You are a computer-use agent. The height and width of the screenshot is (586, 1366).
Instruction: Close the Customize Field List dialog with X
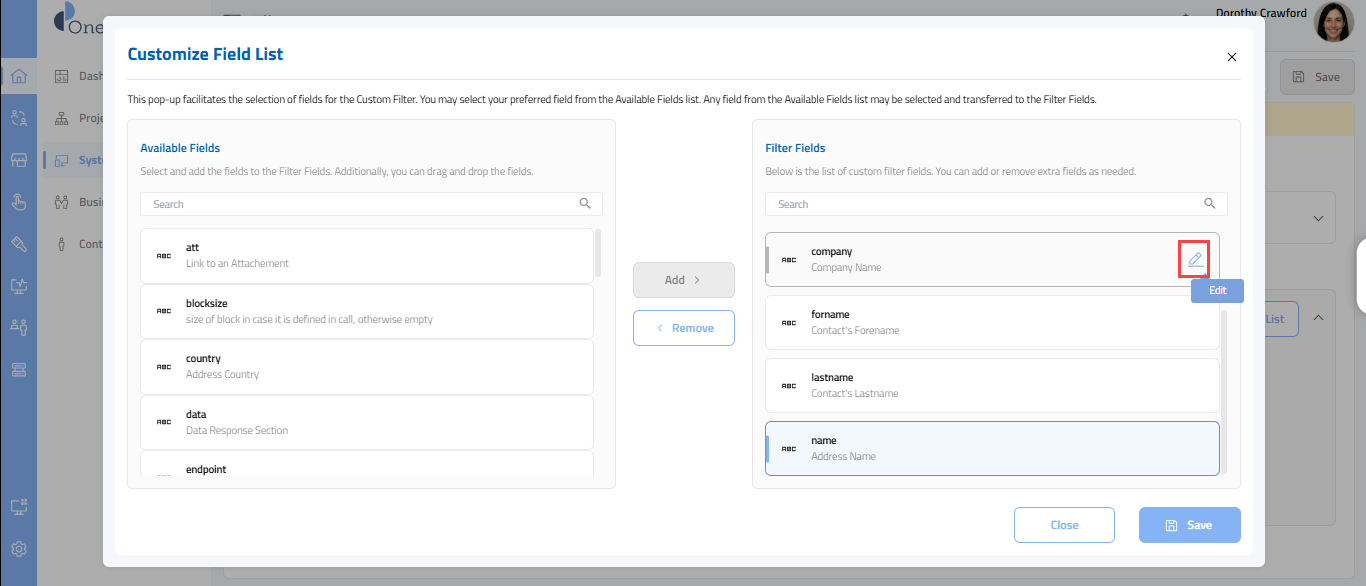tap(1232, 57)
